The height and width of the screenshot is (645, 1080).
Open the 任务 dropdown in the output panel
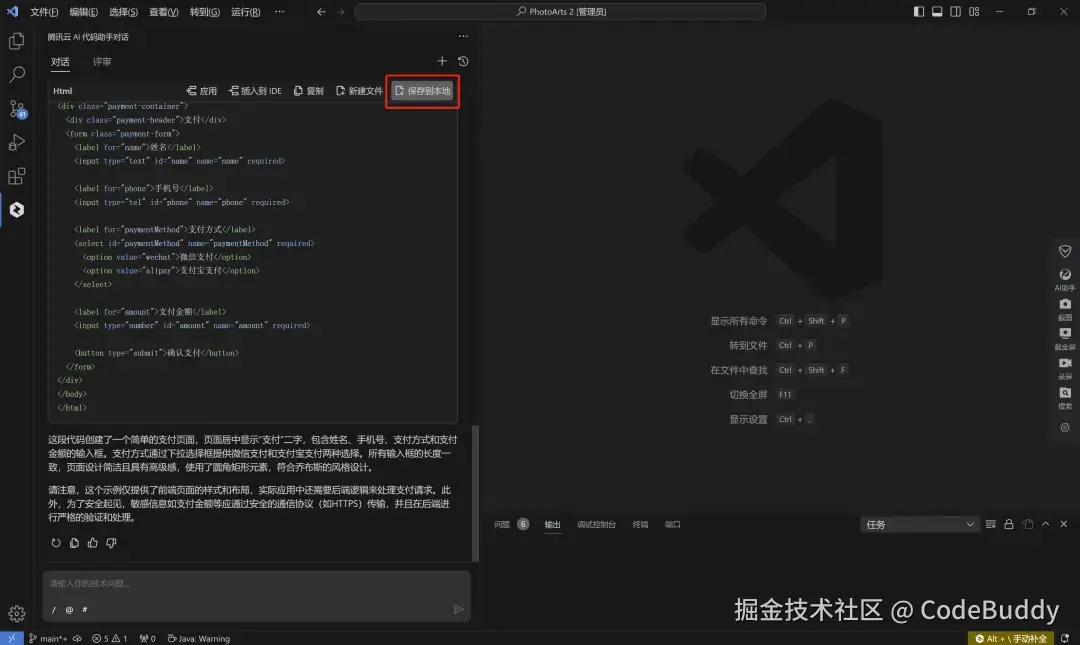coord(918,523)
